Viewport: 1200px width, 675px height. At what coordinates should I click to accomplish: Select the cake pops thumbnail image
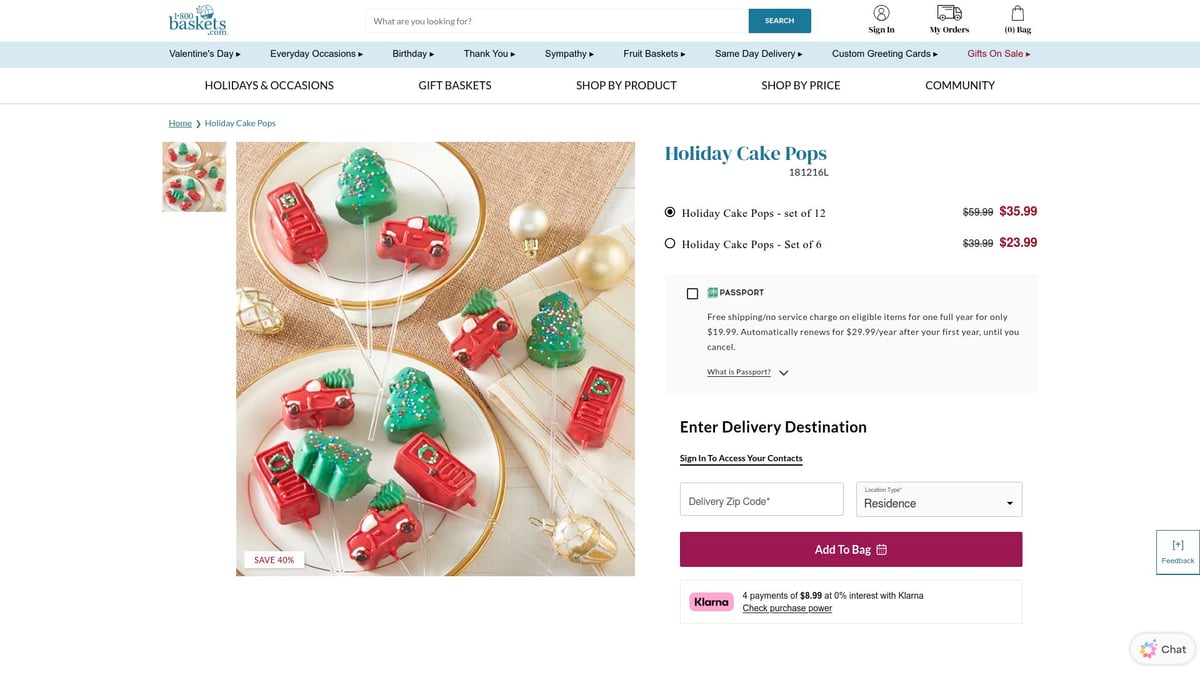click(194, 176)
